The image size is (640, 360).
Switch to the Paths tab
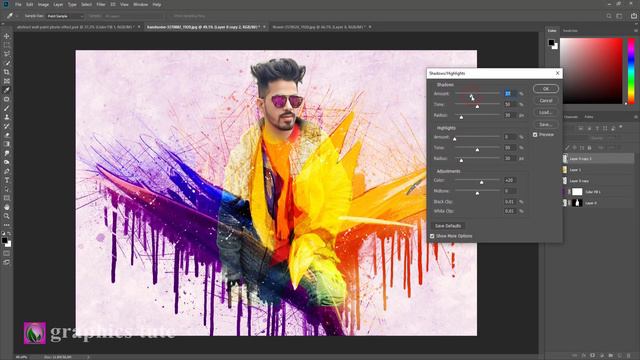point(589,117)
